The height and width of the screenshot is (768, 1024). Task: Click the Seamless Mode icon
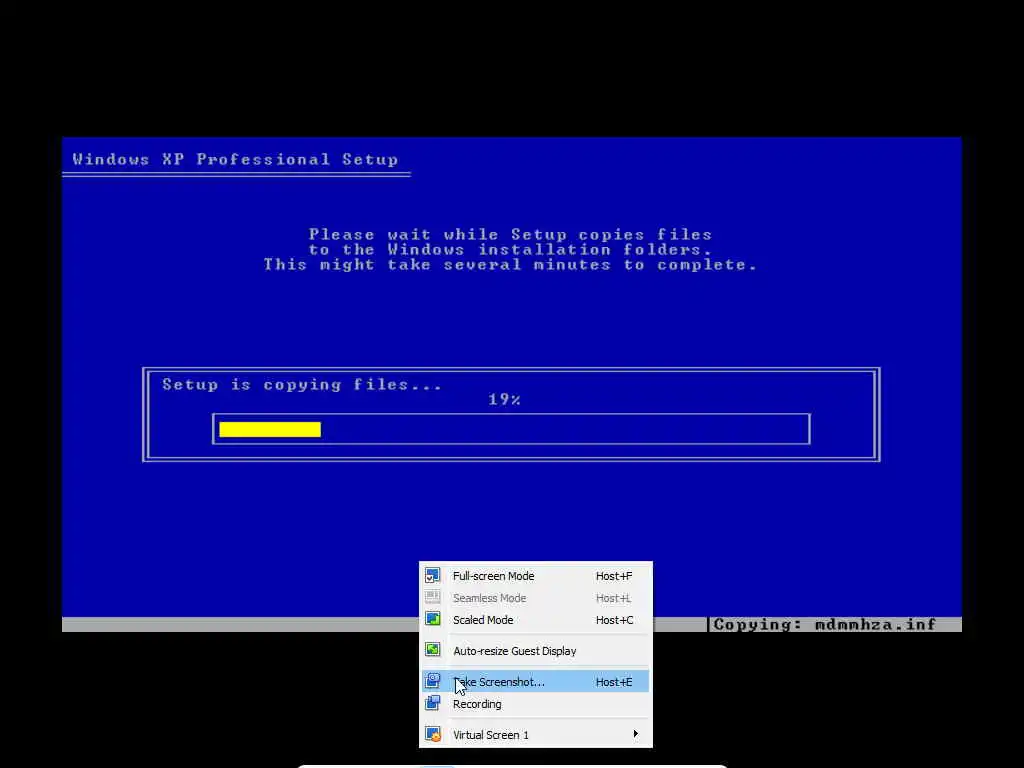coord(432,598)
